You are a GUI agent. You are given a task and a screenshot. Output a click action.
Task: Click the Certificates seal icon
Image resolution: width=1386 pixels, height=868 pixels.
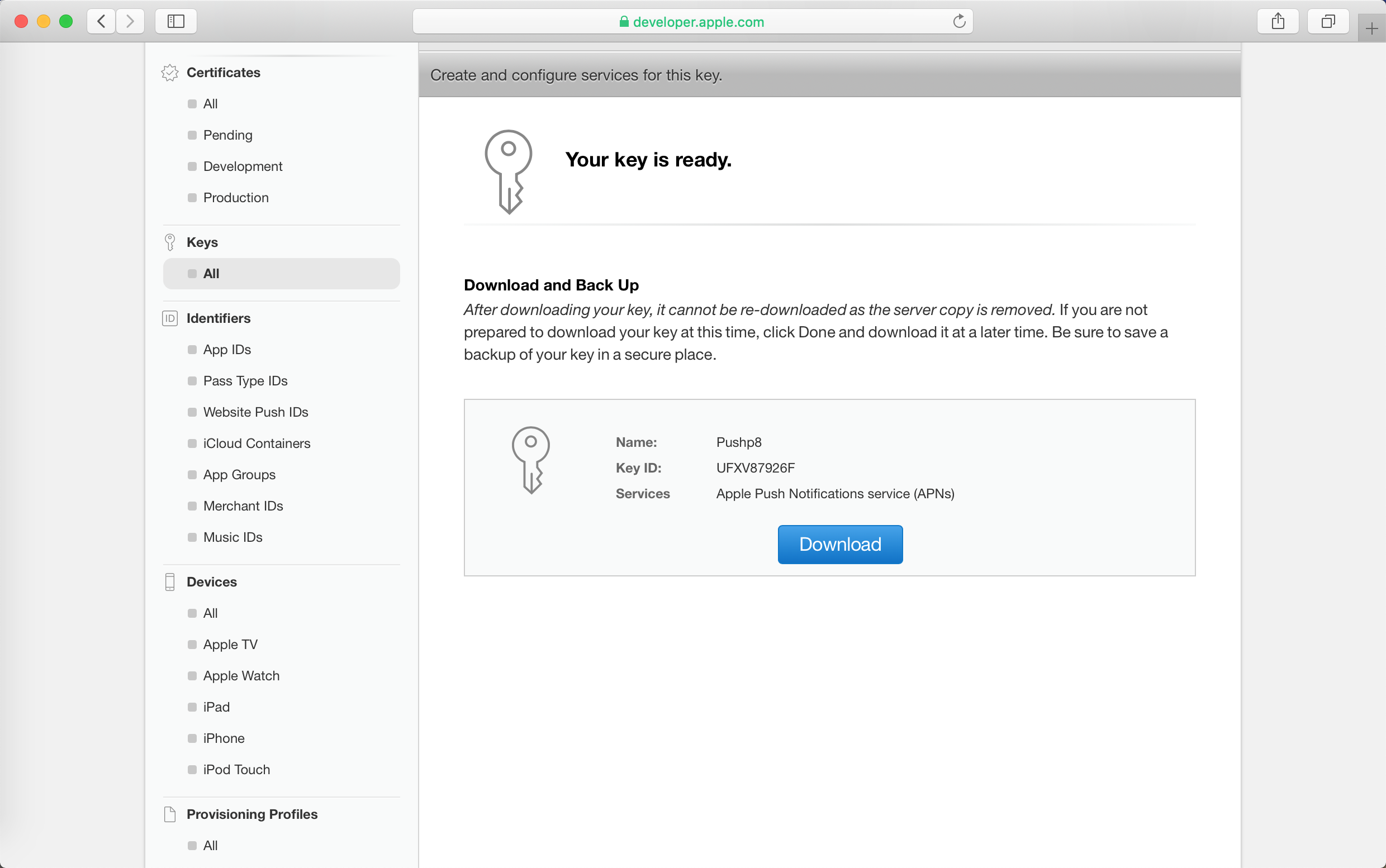170,73
